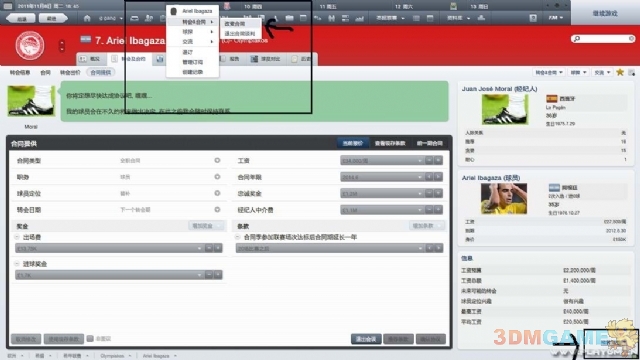
Task: Click the blue 退出会谈 button
Action: tap(366, 339)
